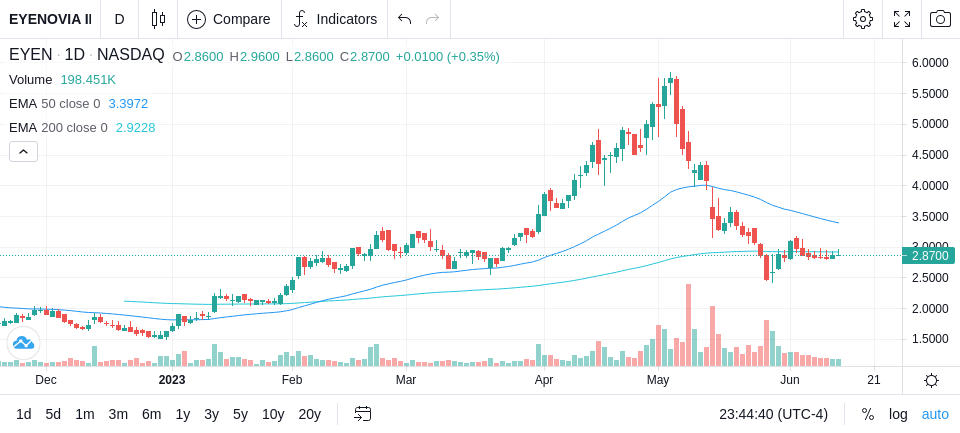Select the 20y time range
The width and height of the screenshot is (960, 433).
click(x=309, y=414)
